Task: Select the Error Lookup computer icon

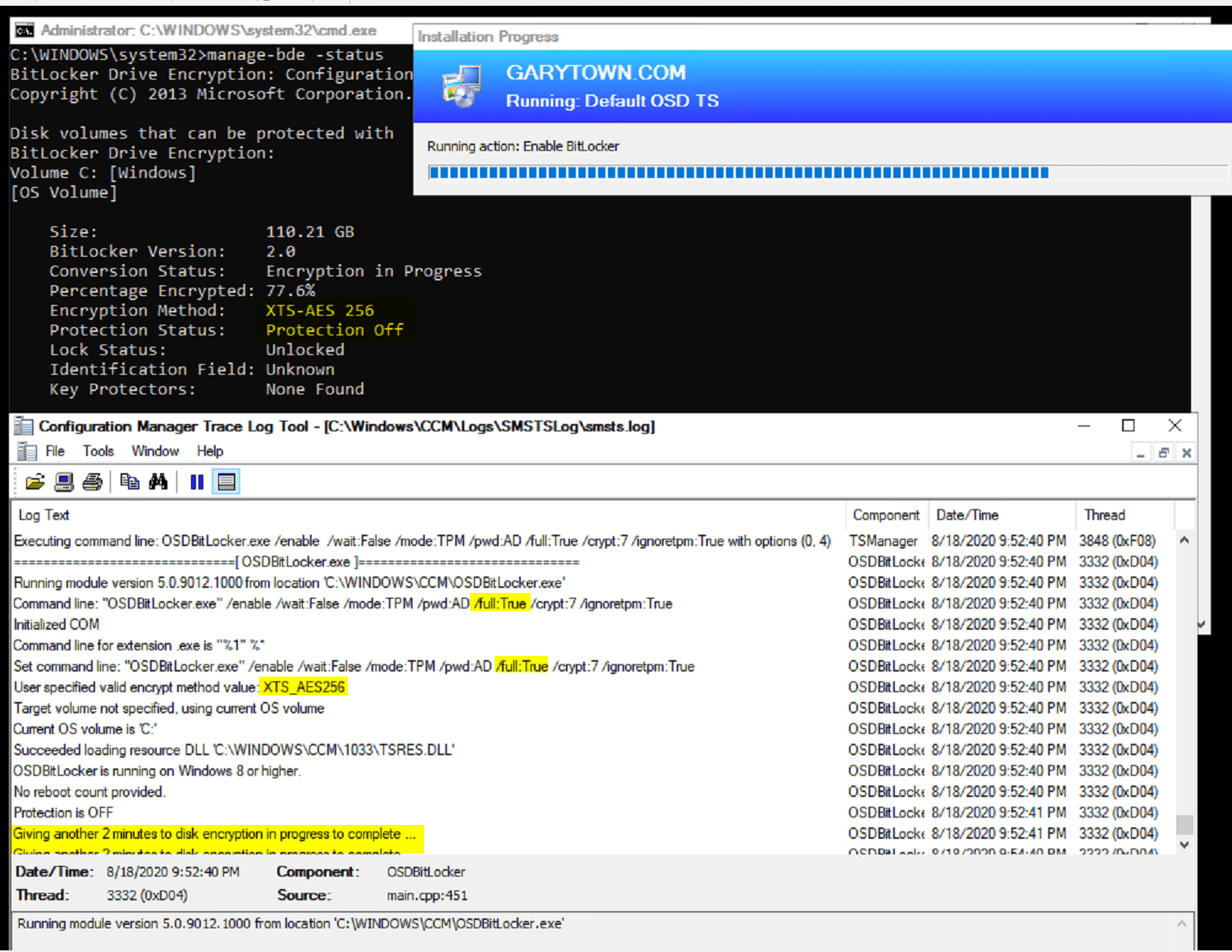Action: pyautogui.click(x=63, y=481)
